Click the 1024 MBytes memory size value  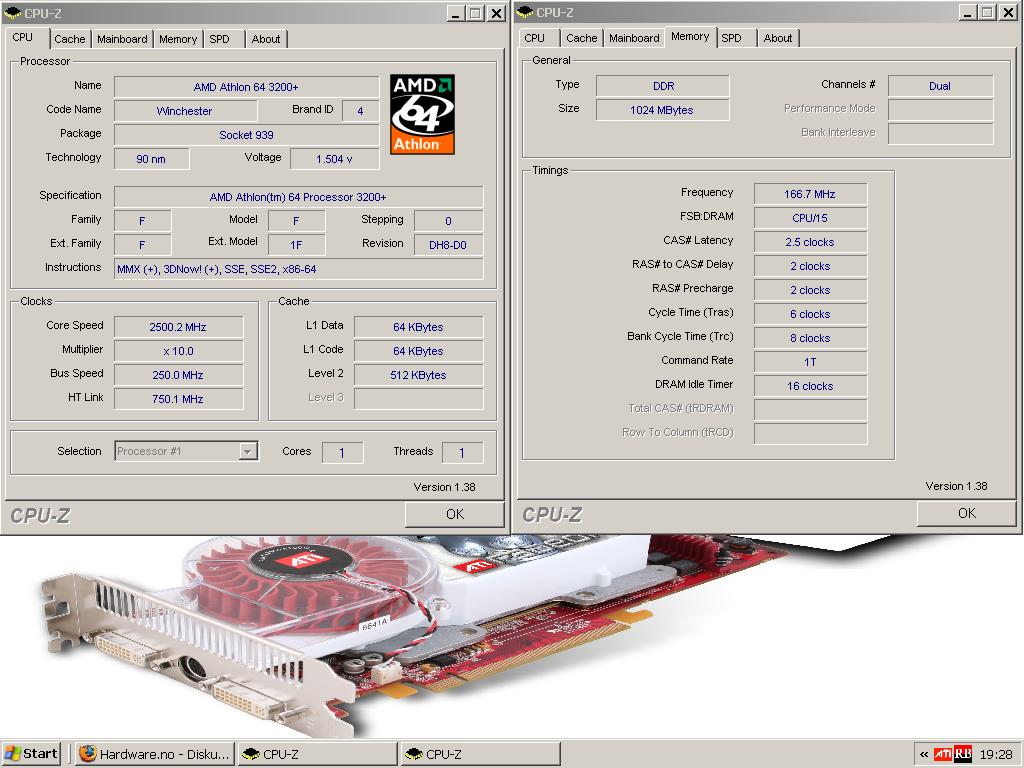[663, 110]
